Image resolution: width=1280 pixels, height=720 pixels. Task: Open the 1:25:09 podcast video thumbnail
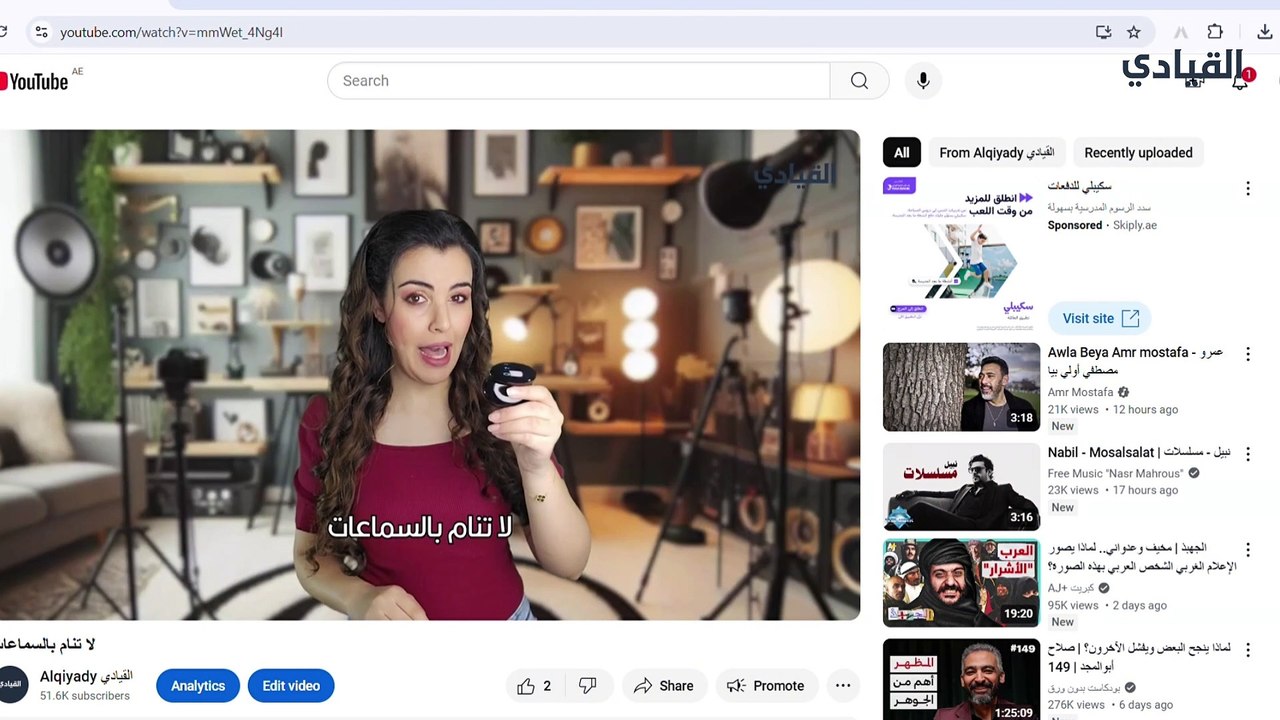961,679
